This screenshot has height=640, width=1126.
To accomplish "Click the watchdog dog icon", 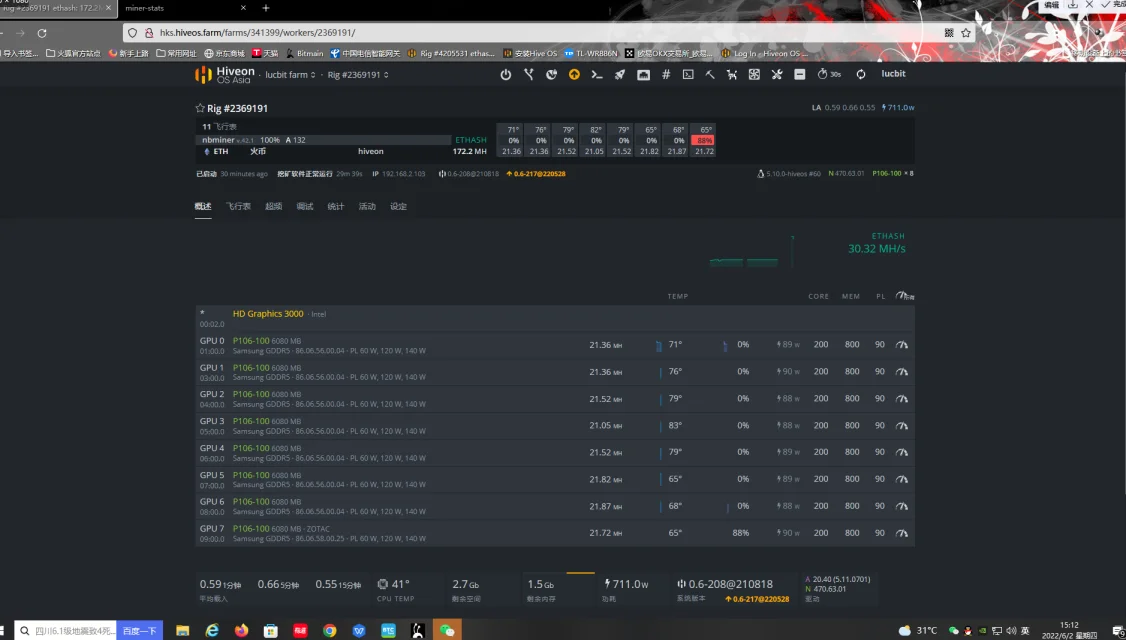I will [x=732, y=75].
